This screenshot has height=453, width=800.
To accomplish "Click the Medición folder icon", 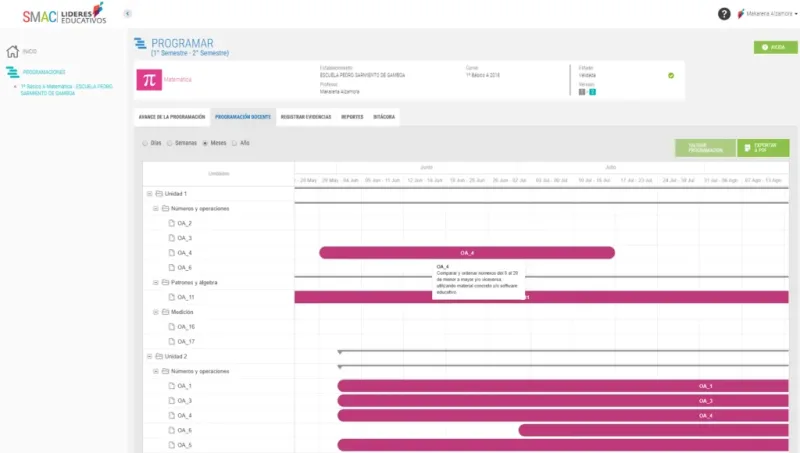I will (165, 312).
